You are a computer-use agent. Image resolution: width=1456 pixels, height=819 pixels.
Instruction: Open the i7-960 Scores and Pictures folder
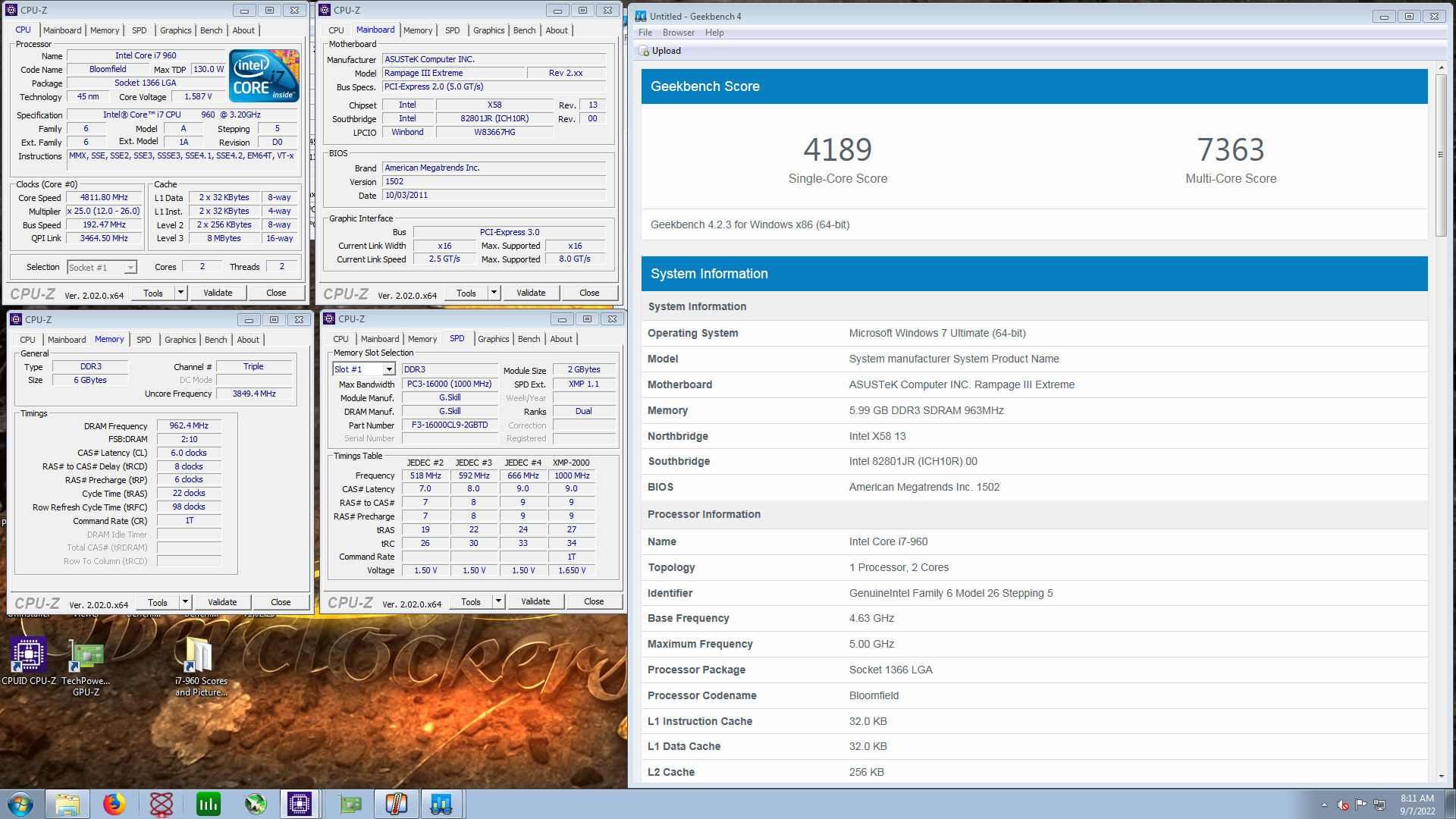pos(201,666)
